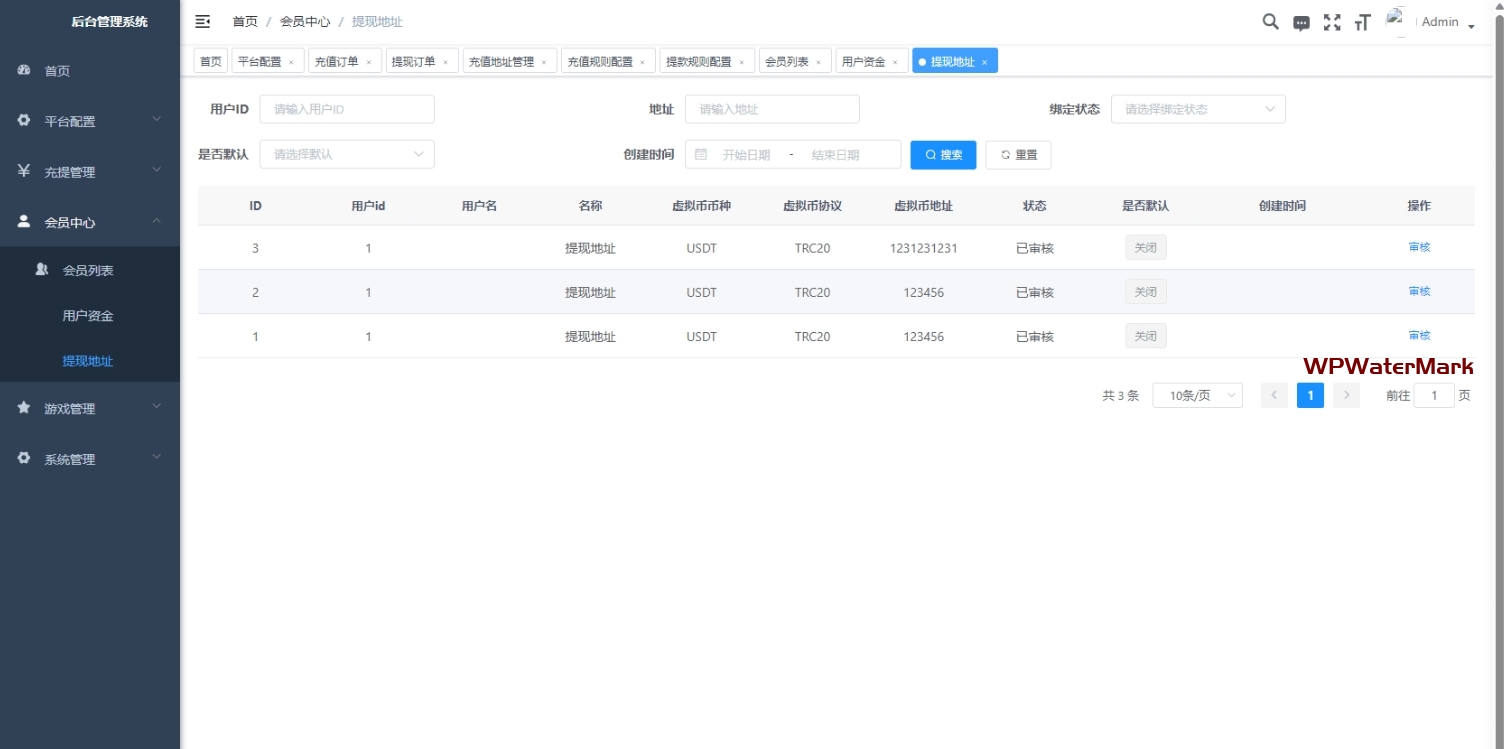Close the 提现地址 tab with x
This screenshot has height=749, width=1504.
[984, 62]
